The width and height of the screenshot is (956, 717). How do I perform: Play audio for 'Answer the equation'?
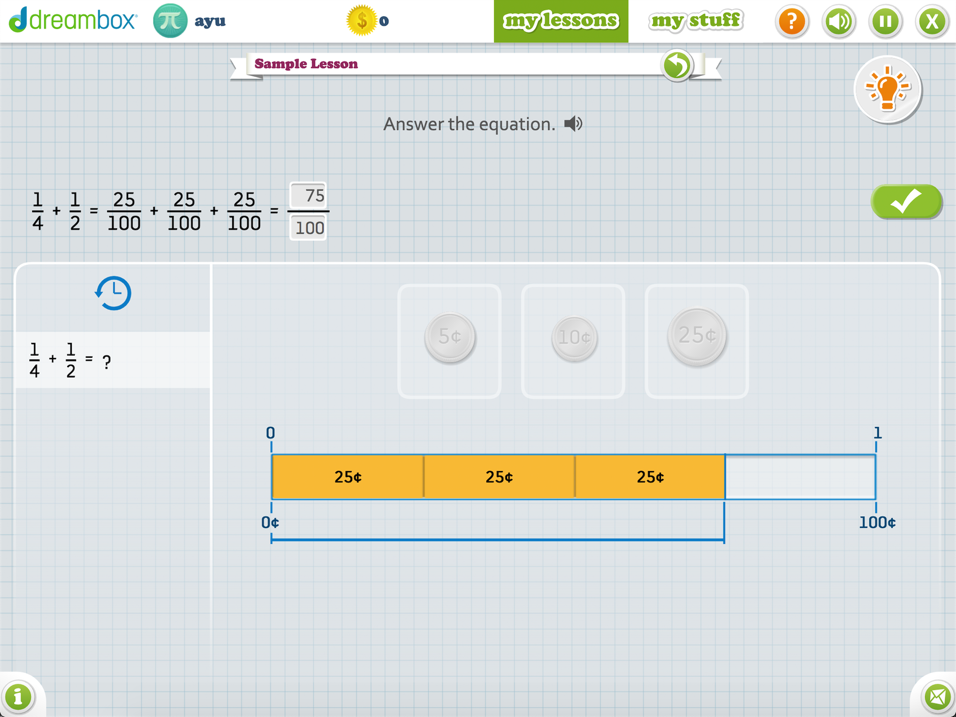pyautogui.click(x=573, y=124)
